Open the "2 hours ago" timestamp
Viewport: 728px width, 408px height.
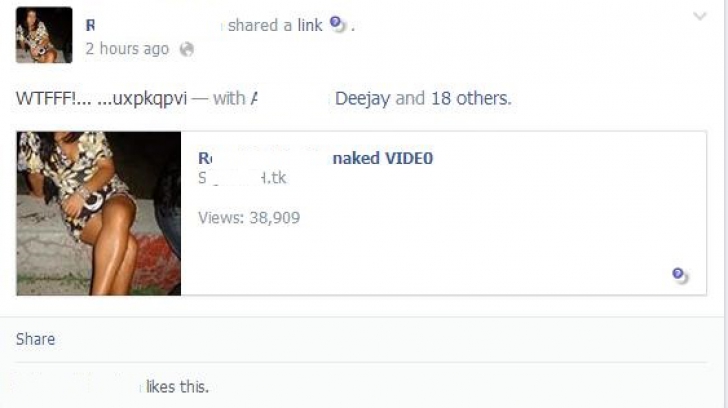coord(127,49)
